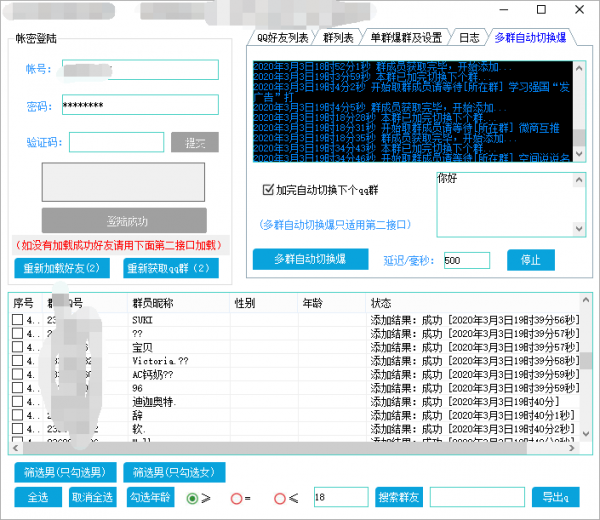Toggle 加完自动切换下个qq群 checkbox
This screenshot has height=520, width=600.
click(268, 189)
